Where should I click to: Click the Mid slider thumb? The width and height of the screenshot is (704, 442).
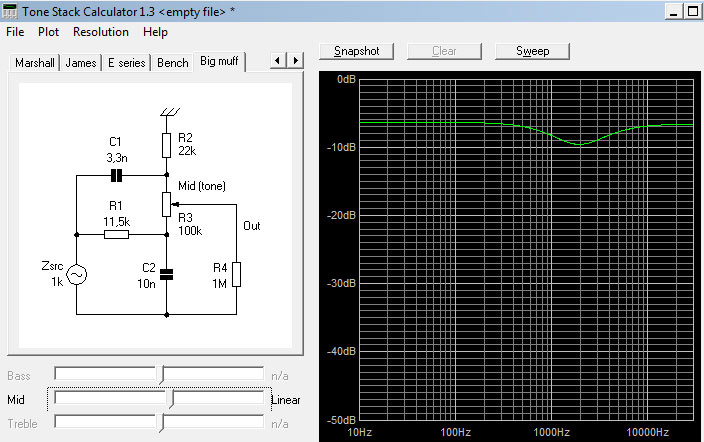pos(171,399)
